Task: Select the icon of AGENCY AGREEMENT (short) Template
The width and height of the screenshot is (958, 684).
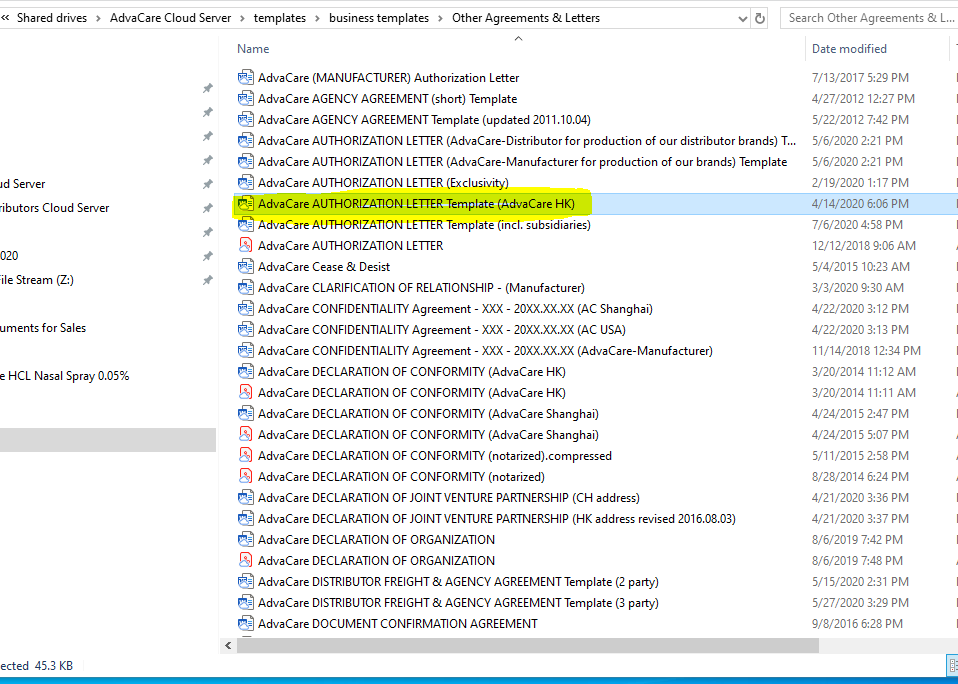Action: click(245, 98)
